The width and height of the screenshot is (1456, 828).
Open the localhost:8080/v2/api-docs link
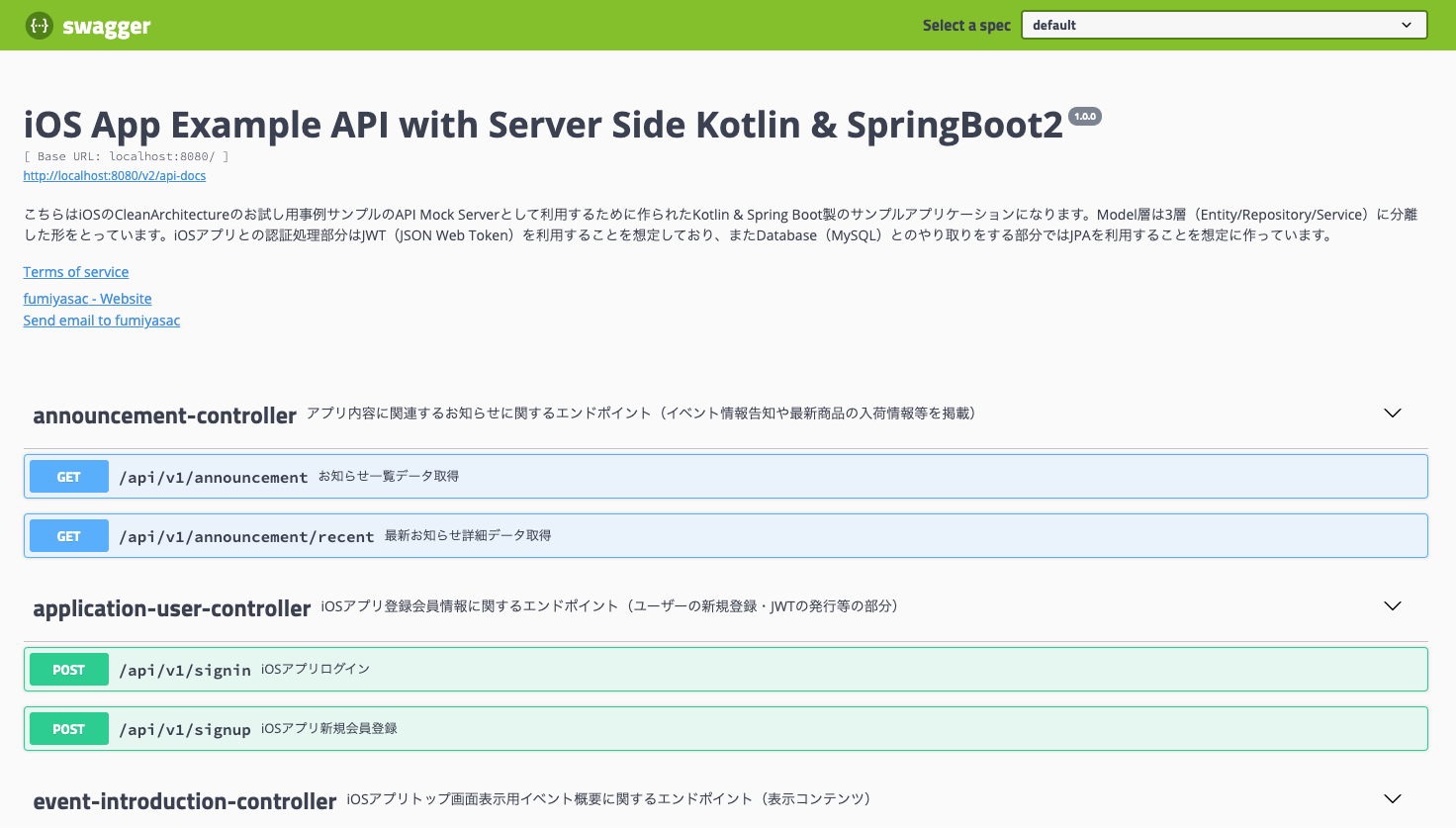point(115,176)
